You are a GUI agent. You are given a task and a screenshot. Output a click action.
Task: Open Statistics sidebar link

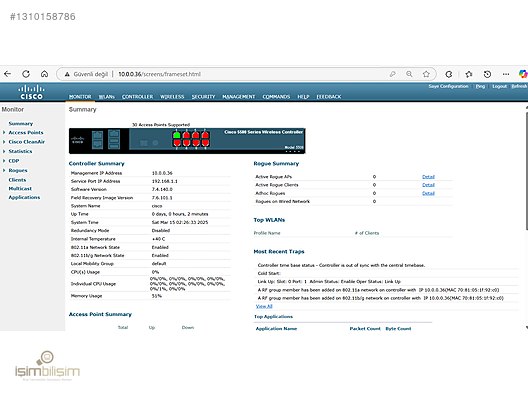coord(20,151)
